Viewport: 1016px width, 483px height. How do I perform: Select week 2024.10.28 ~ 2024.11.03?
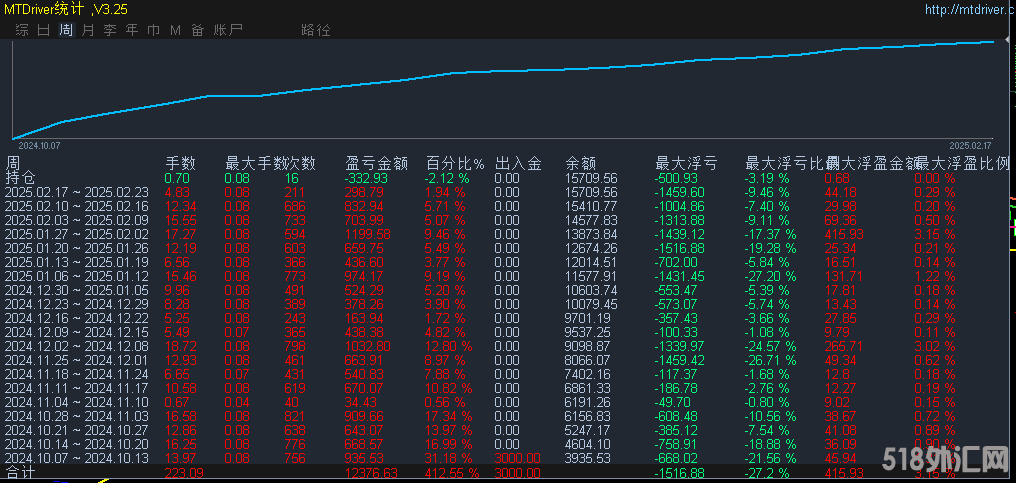click(x=76, y=416)
